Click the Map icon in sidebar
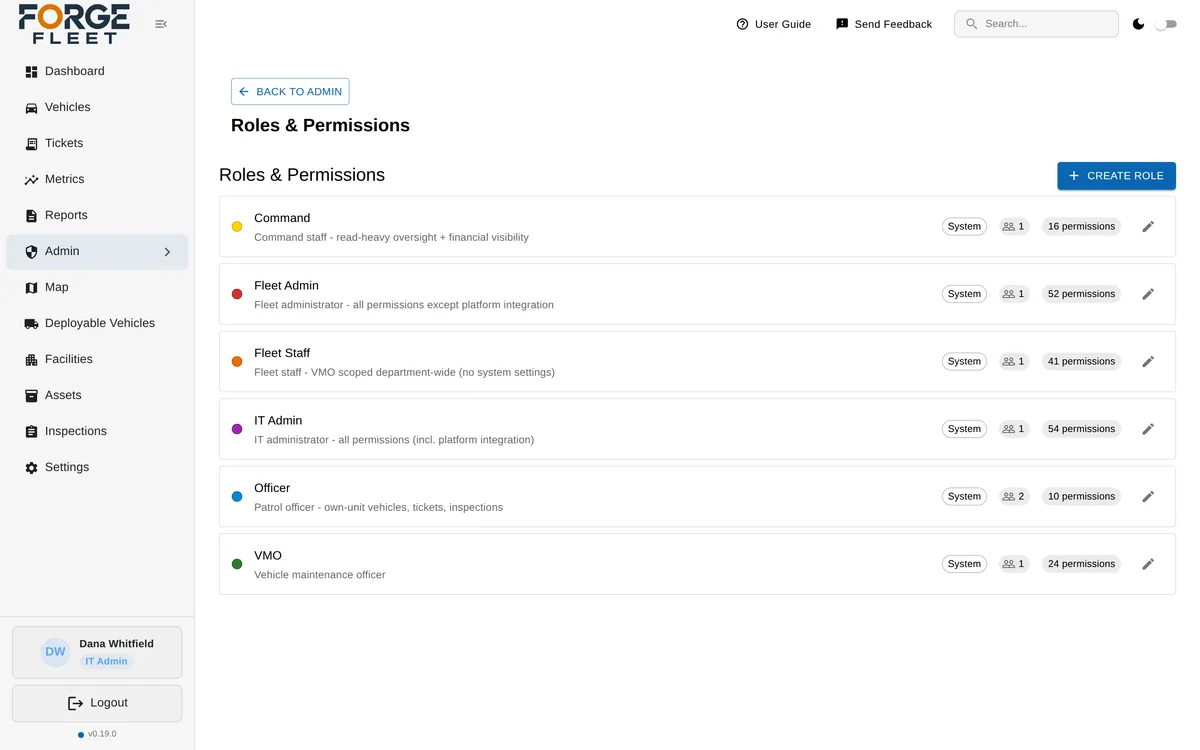This screenshot has height=750, width=1200. [x=31, y=288]
